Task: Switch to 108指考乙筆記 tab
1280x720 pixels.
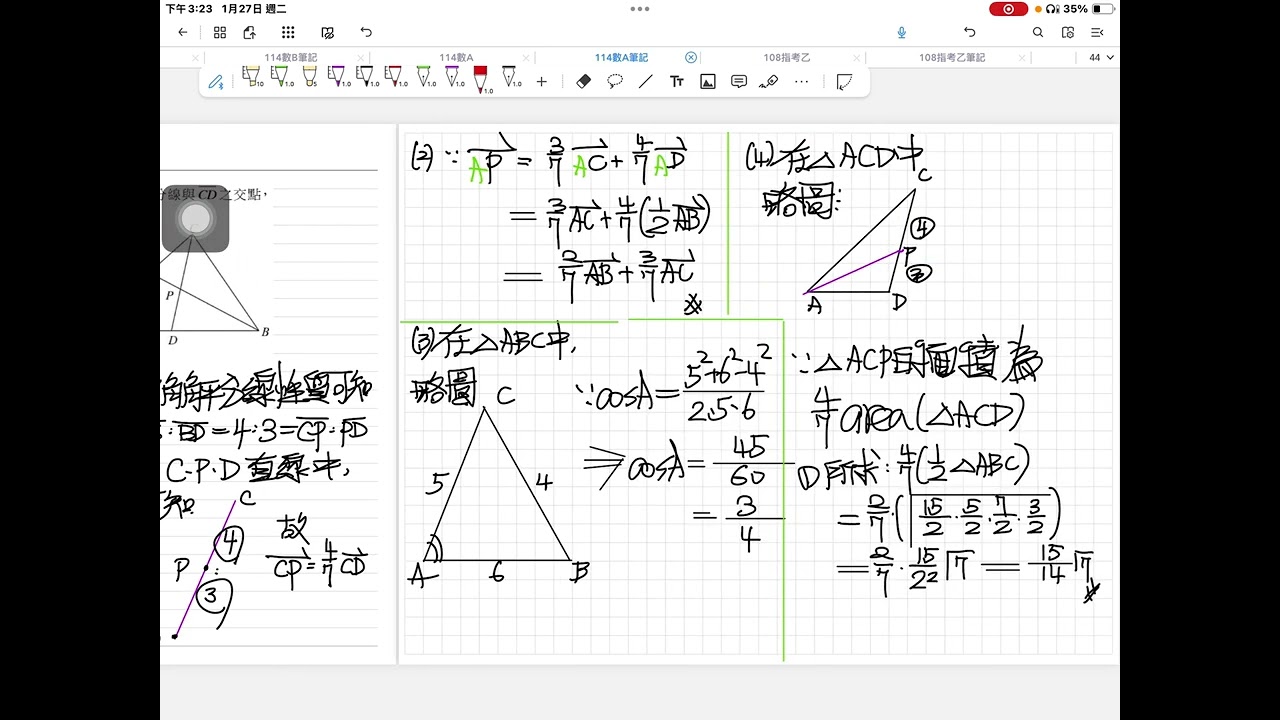Action: [952, 58]
